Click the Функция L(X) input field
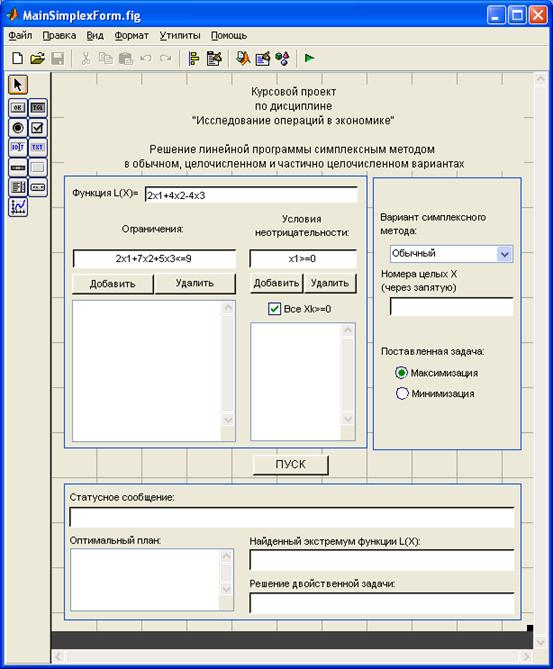Image resolution: width=553 pixels, height=669 pixels. [x=251, y=195]
